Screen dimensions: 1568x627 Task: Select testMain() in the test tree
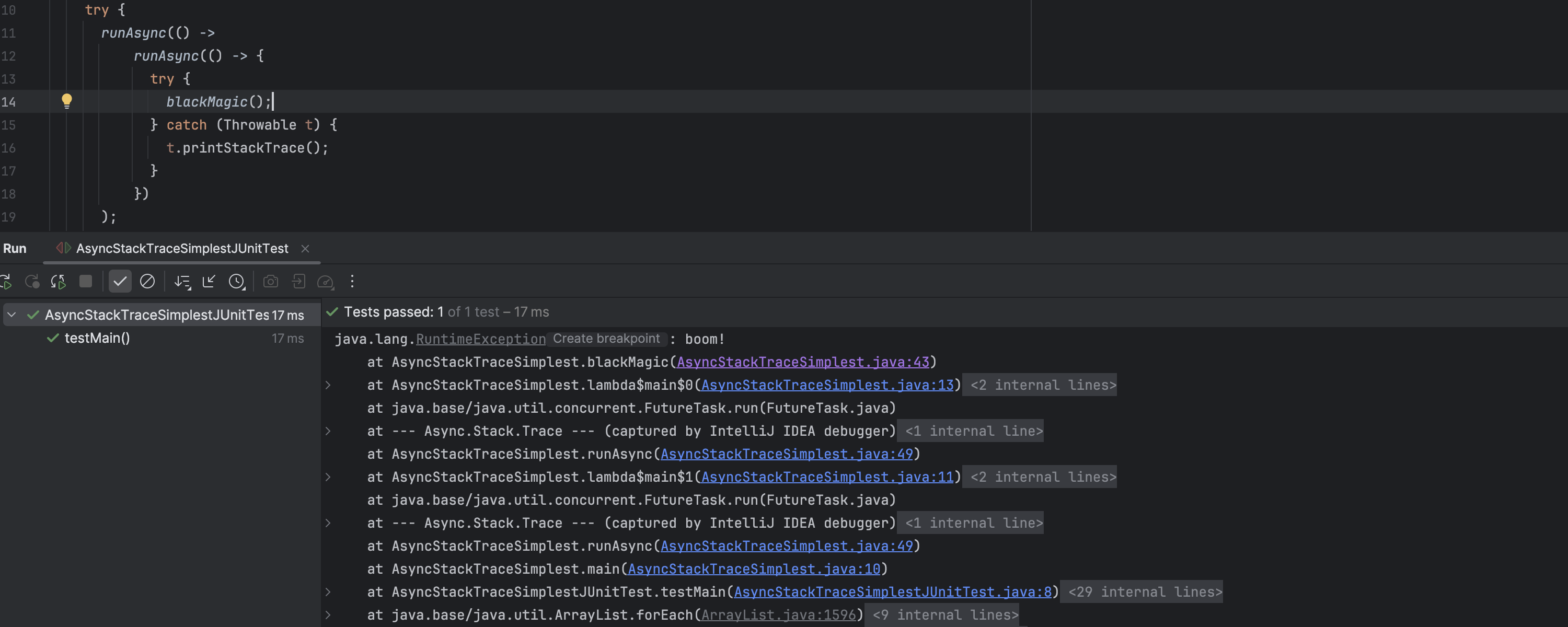pyautogui.click(x=96, y=337)
